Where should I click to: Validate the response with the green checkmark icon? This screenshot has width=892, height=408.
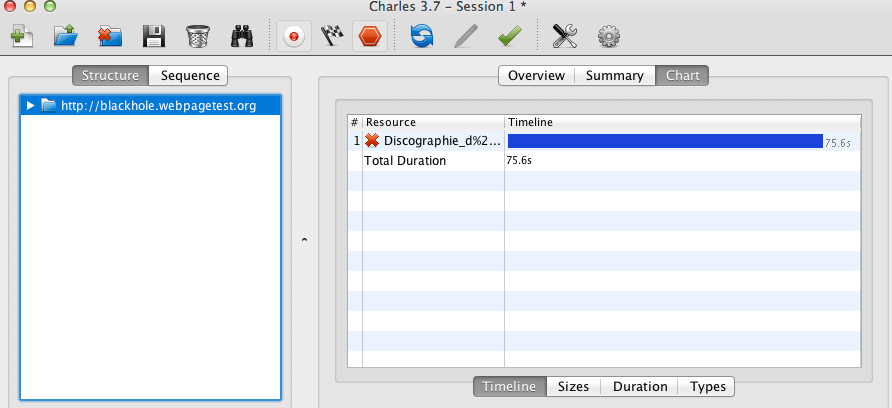coord(509,37)
